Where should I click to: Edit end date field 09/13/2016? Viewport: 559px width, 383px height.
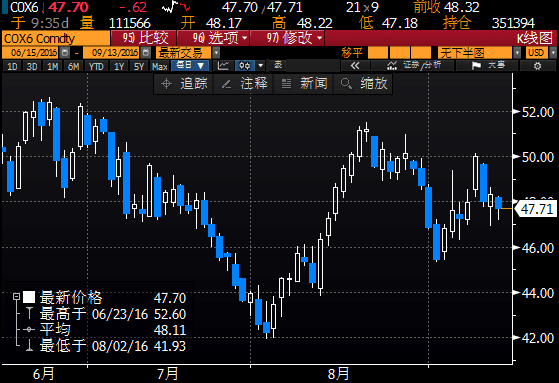pos(112,53)
